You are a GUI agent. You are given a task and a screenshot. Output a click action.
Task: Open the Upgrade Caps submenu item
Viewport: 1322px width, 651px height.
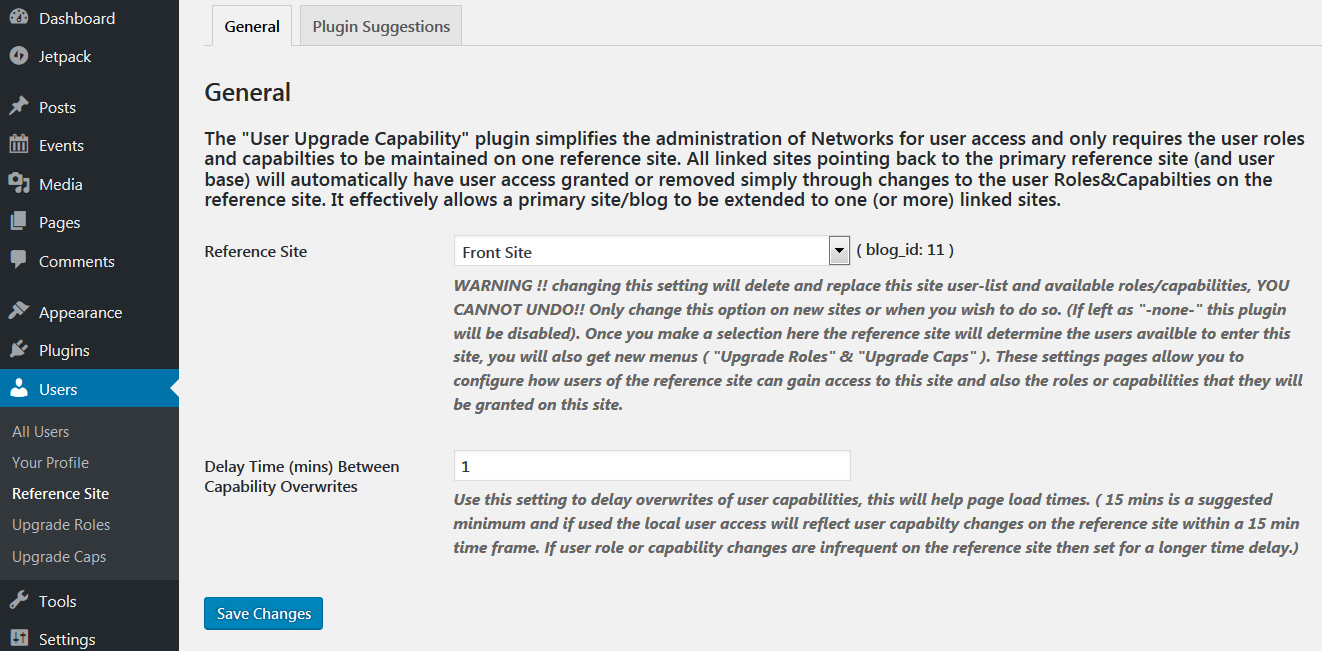[x=59, y=556]
